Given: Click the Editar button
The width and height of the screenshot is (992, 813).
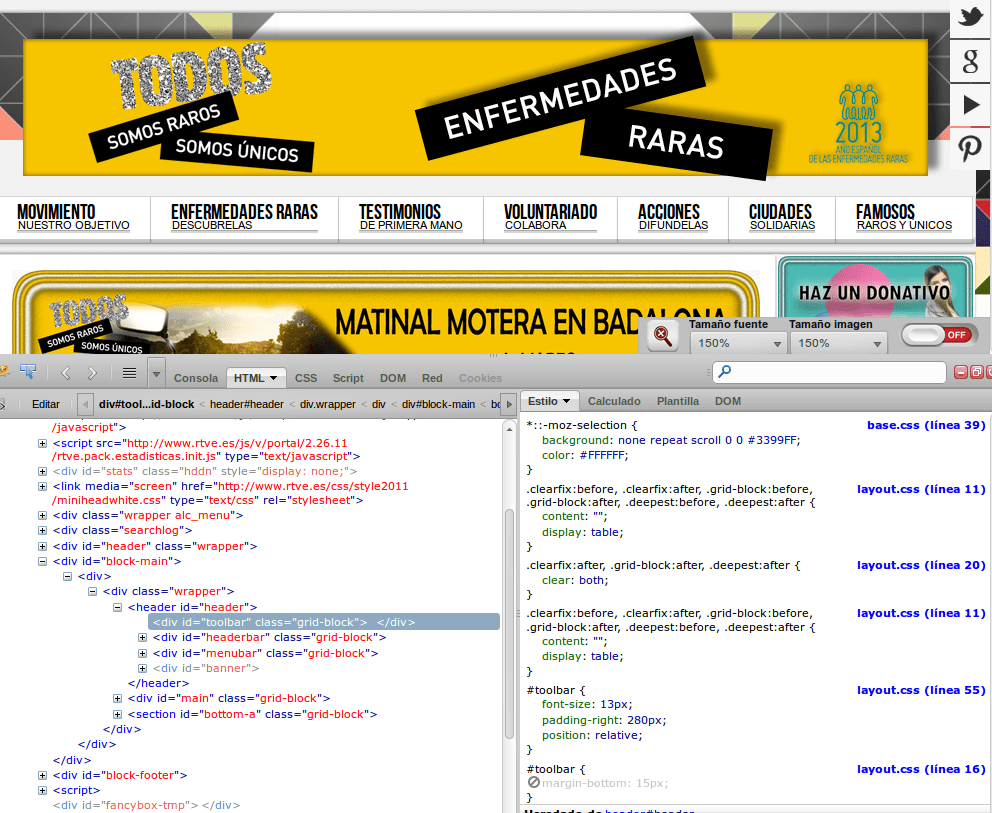Looking at the screenshot, I should [x=46, y=404].
